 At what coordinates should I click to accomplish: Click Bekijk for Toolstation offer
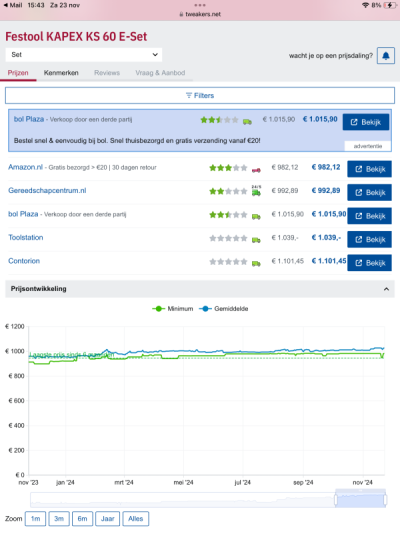pyautogui.click(x=369, y=239)
